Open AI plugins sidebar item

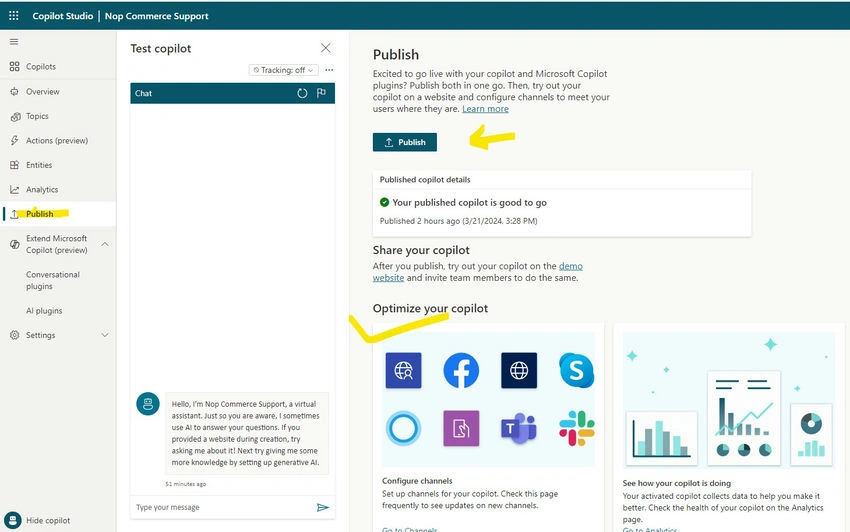[44, 311]
